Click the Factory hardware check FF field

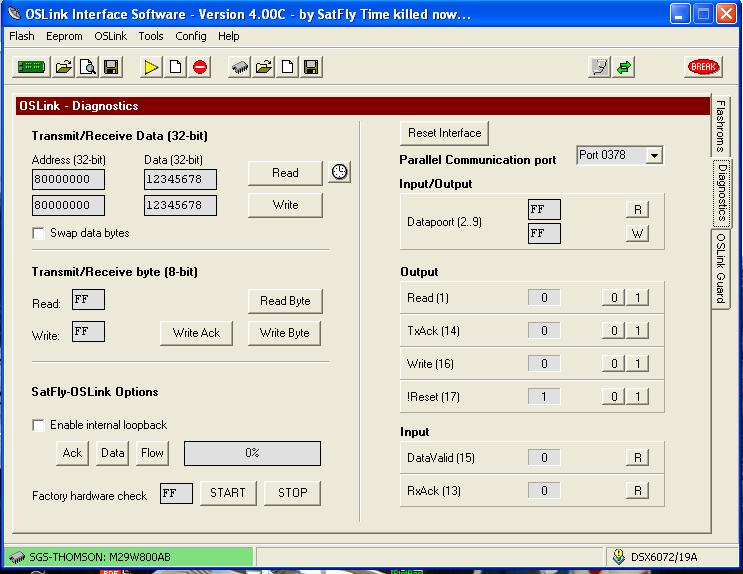coord(176,494)
